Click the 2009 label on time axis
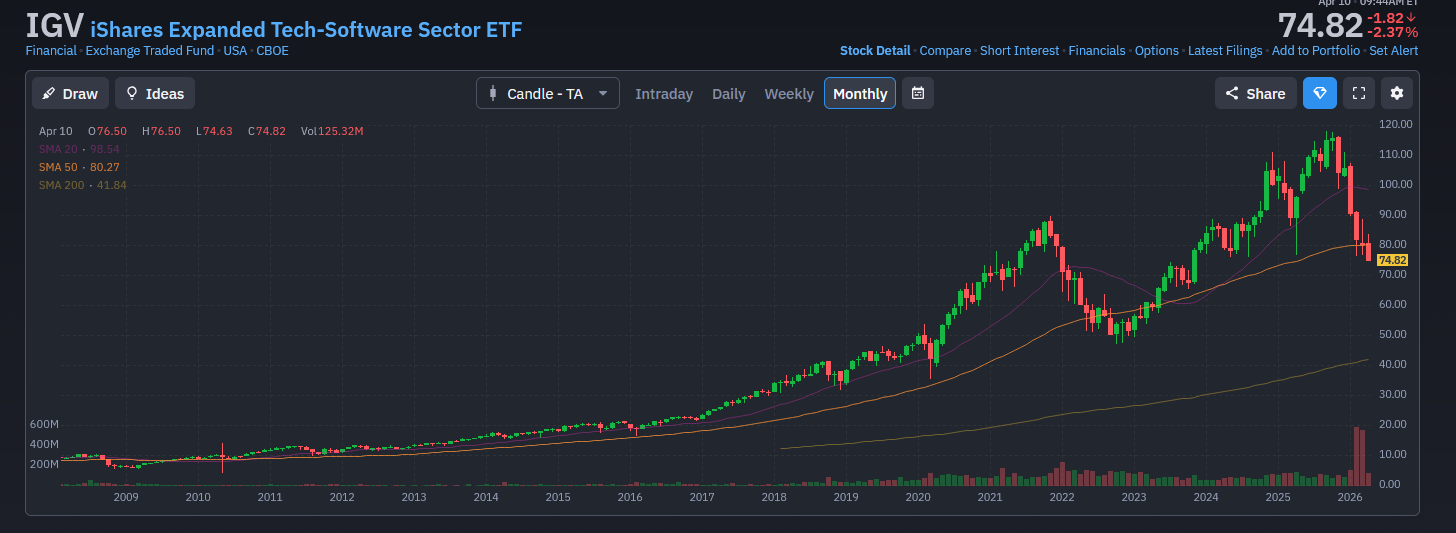Screen dimensions: 1456x533 click(x=125, y=497)
